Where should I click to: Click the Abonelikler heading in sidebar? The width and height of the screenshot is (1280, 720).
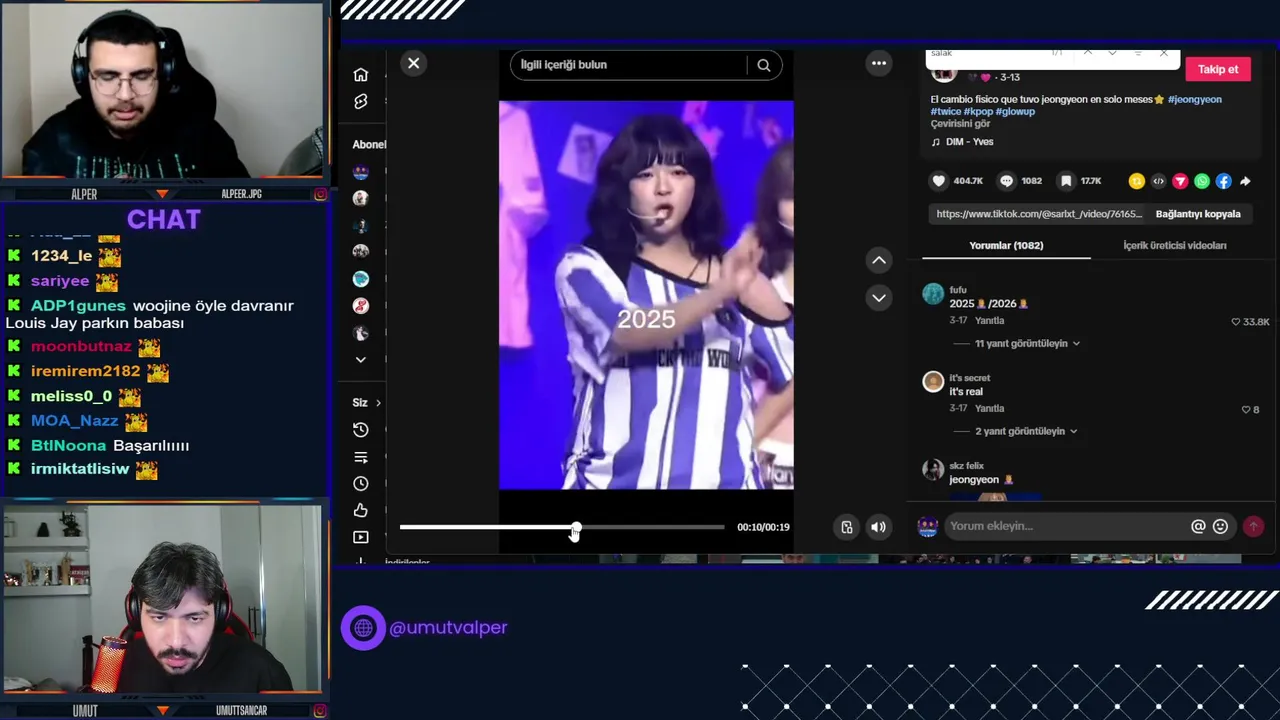click(369, 145)
